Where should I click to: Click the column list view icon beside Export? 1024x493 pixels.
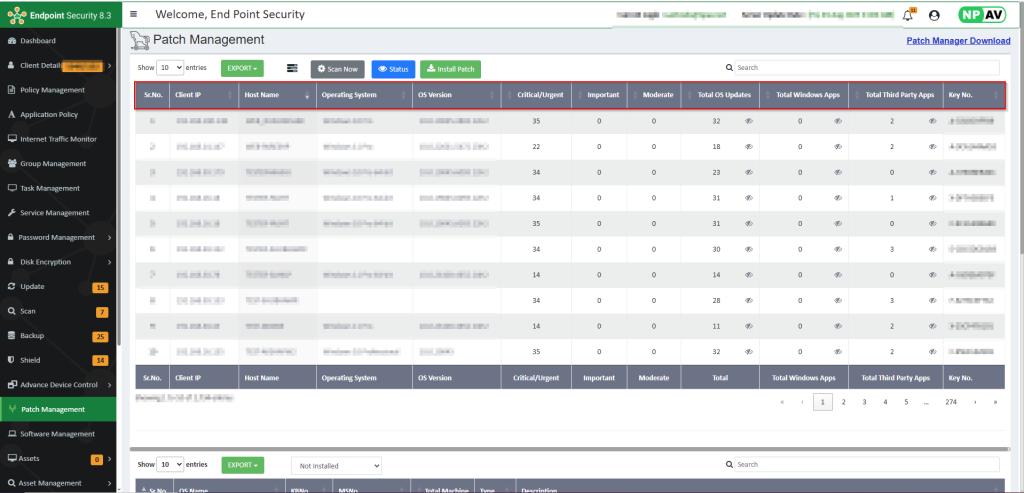(x=292, y=68)
